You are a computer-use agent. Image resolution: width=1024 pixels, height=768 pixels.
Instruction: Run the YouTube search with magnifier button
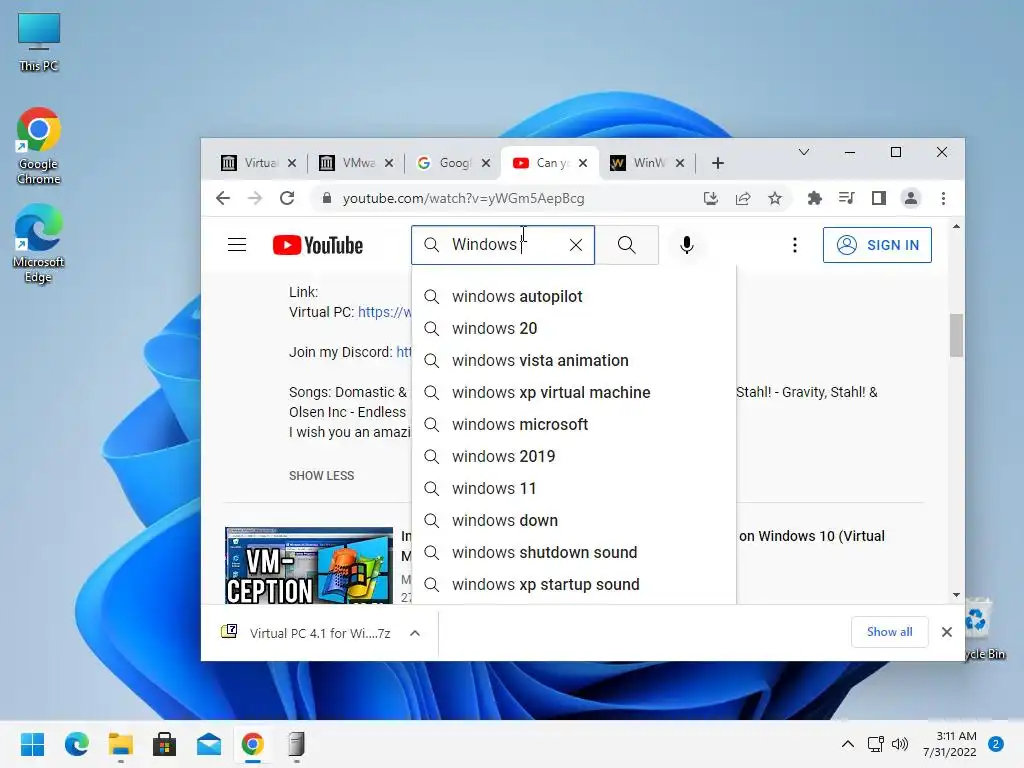[x=626, y=245]
